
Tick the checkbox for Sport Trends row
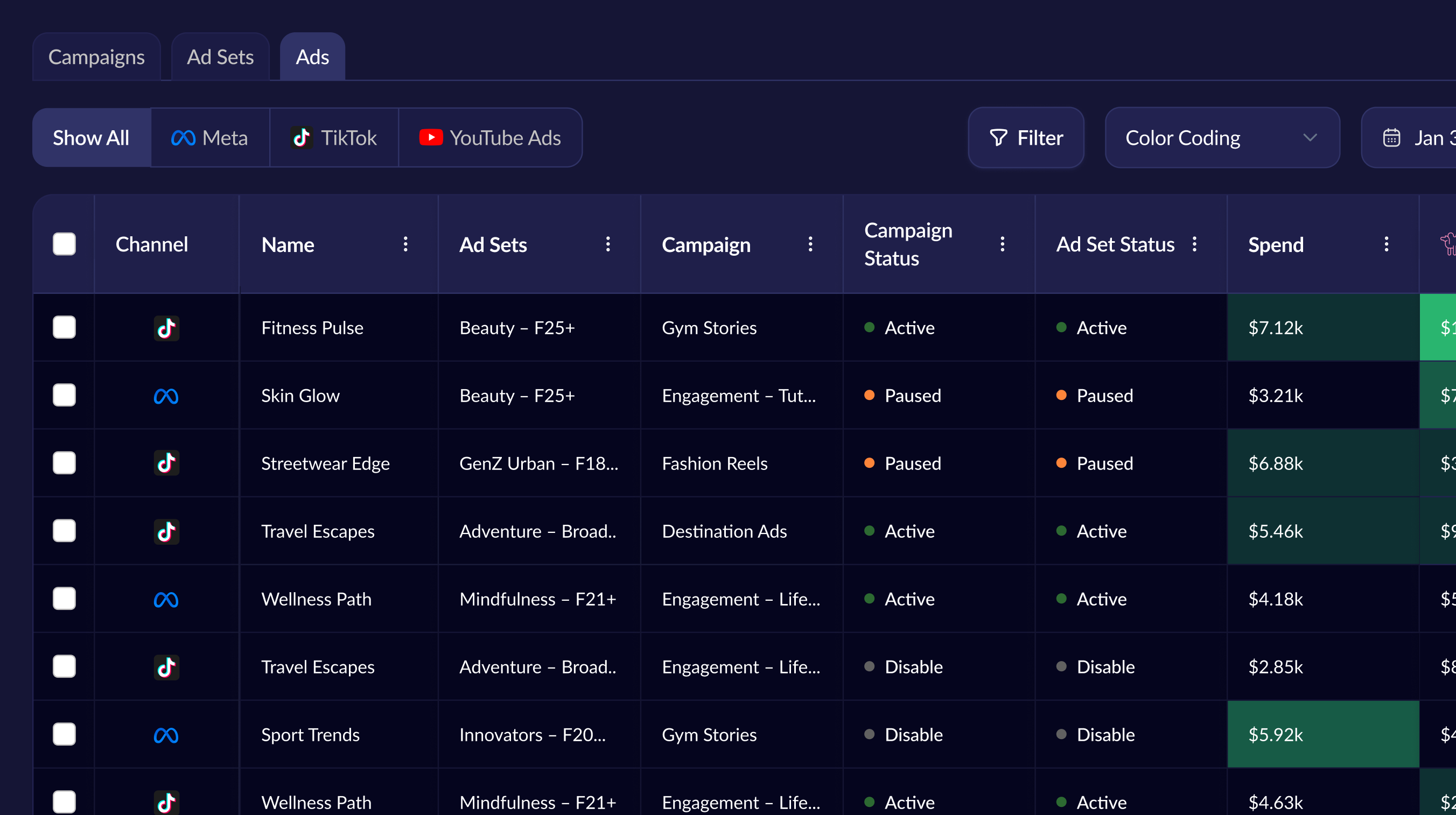(65, 734)
